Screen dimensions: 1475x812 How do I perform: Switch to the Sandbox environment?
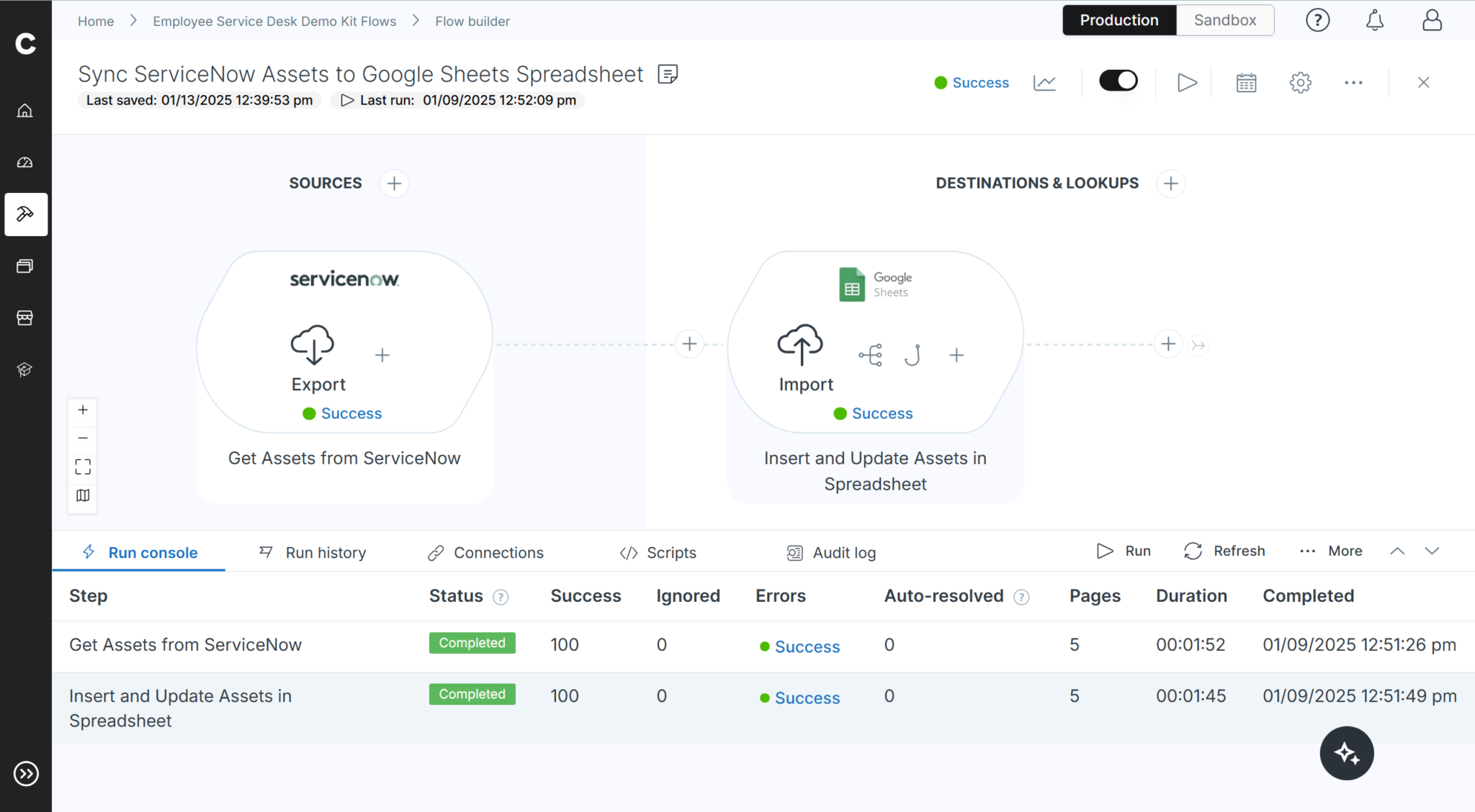coord(1224,20)
